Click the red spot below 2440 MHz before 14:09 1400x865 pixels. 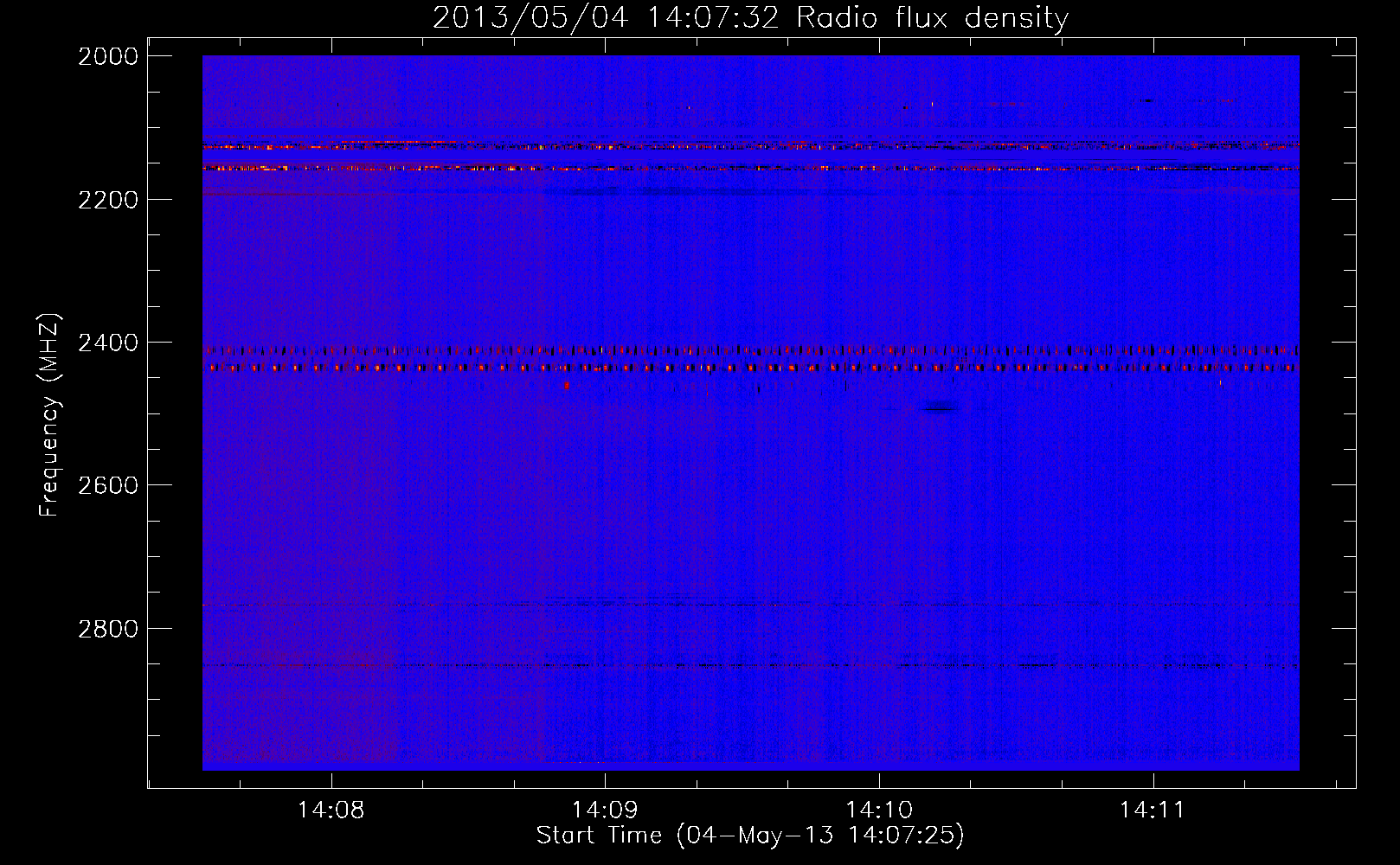pos(567,385)
